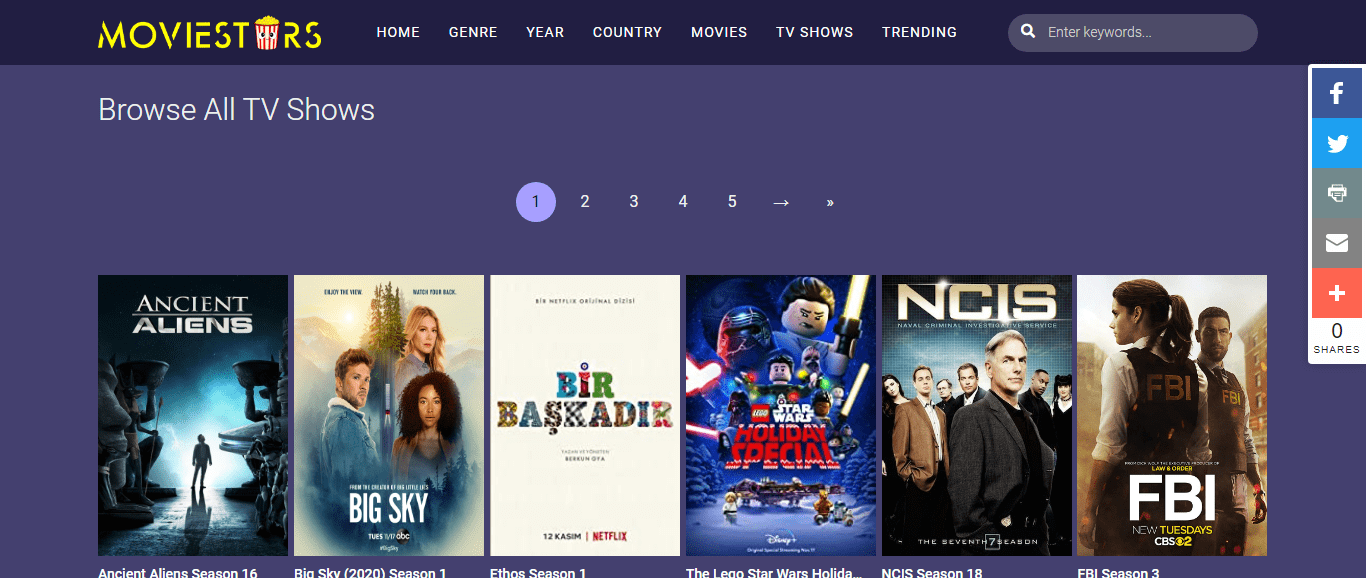This screenshot has width=1366, height=578.
Task: Click Ethos Season 1 title
Action: pos(538,573)
